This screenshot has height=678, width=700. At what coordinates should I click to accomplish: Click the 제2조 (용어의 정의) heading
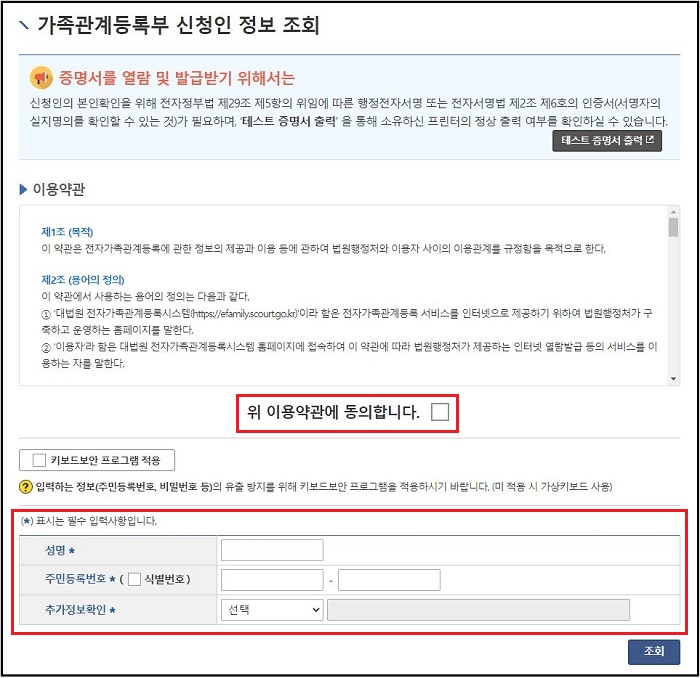(x=83, y=280)
